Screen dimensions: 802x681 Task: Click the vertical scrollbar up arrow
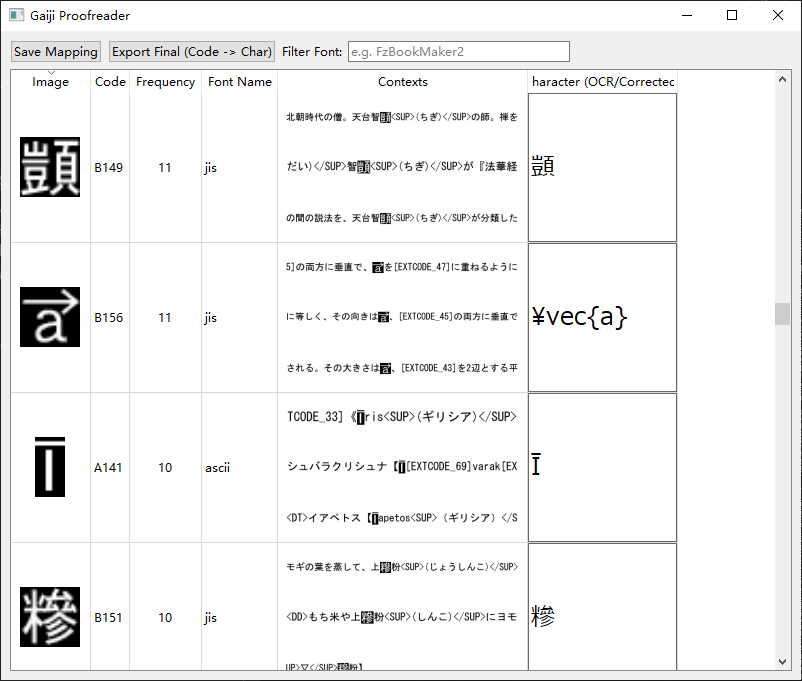782,79
